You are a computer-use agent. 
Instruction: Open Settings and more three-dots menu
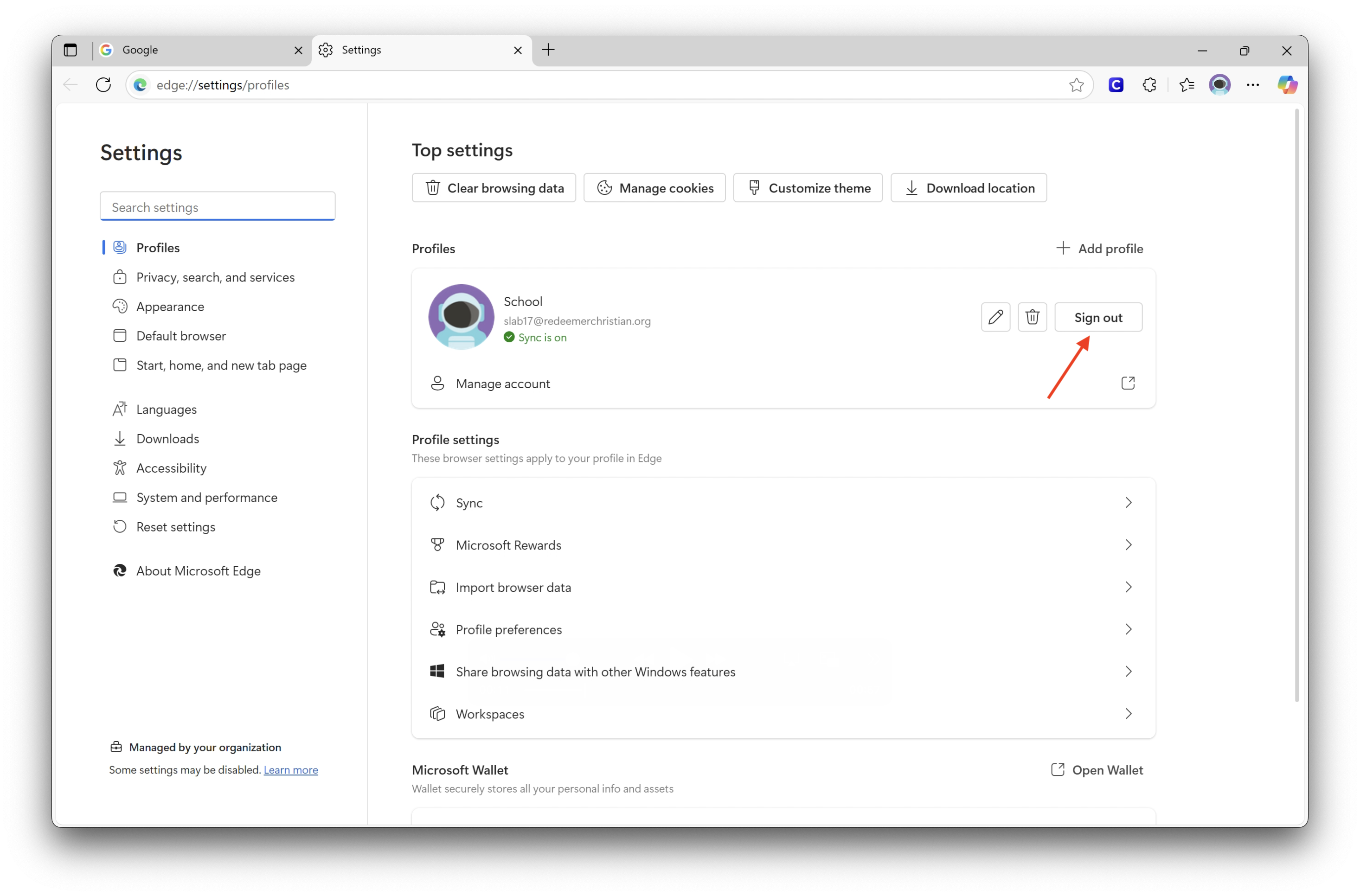pos(1252,84)
